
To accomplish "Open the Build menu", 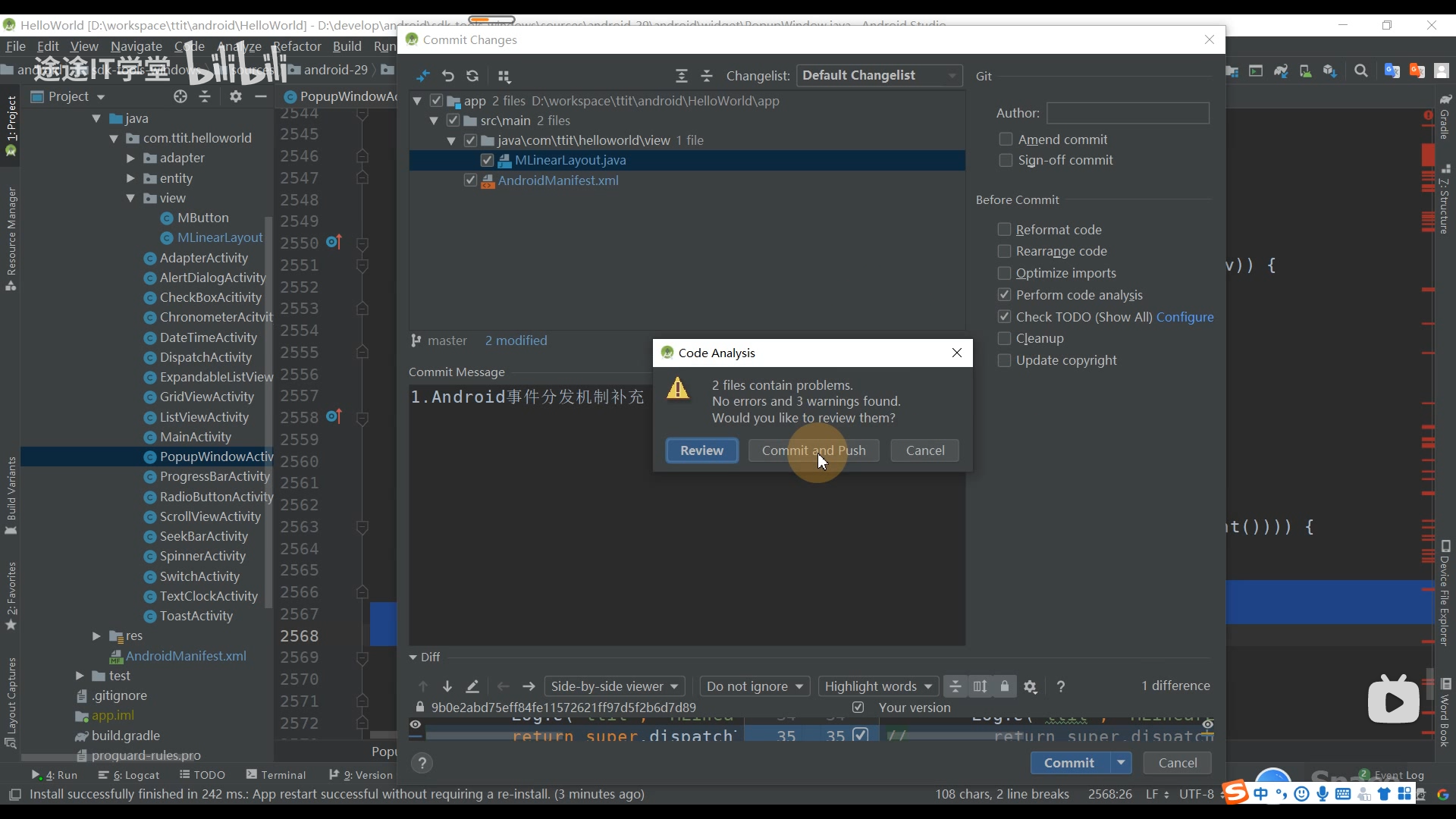I will [347, 46].
